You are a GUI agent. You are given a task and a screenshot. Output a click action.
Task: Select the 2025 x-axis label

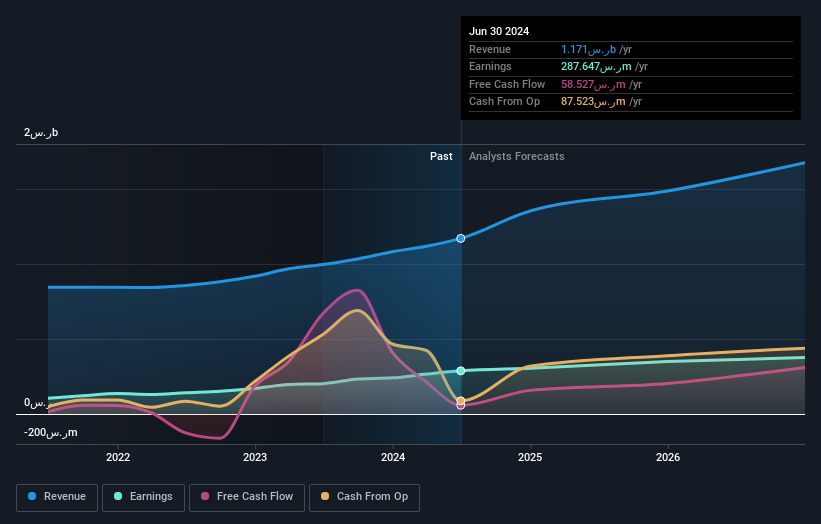(x=530, y=457)
